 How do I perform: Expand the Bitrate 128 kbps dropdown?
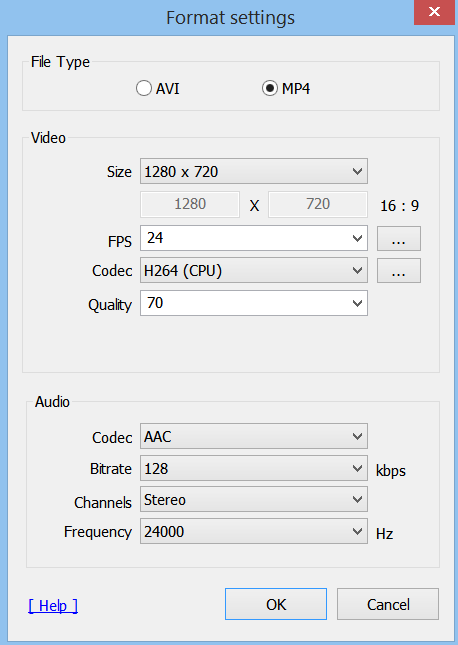click(x=254, y=468)
